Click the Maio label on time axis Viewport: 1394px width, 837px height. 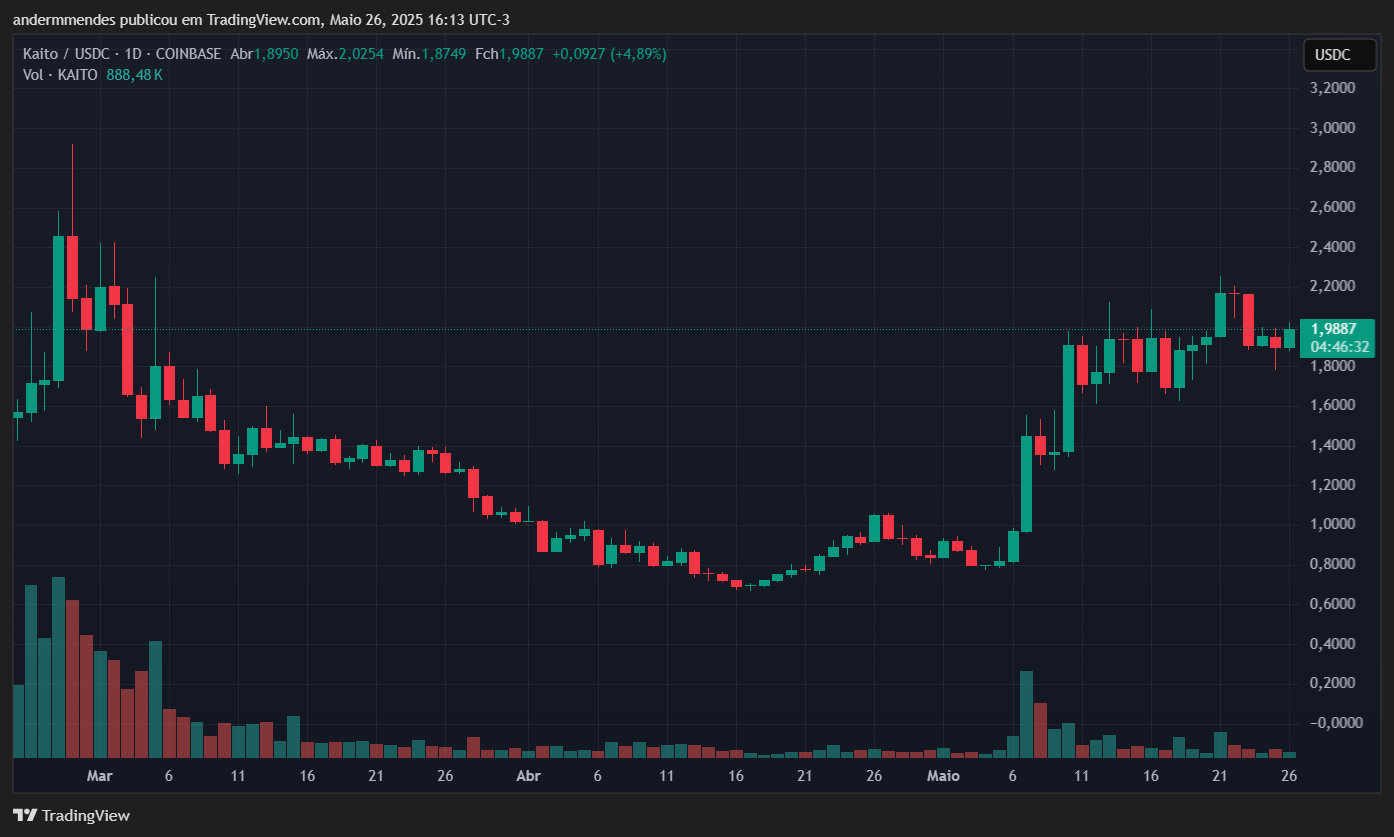[x=943, y=776]
